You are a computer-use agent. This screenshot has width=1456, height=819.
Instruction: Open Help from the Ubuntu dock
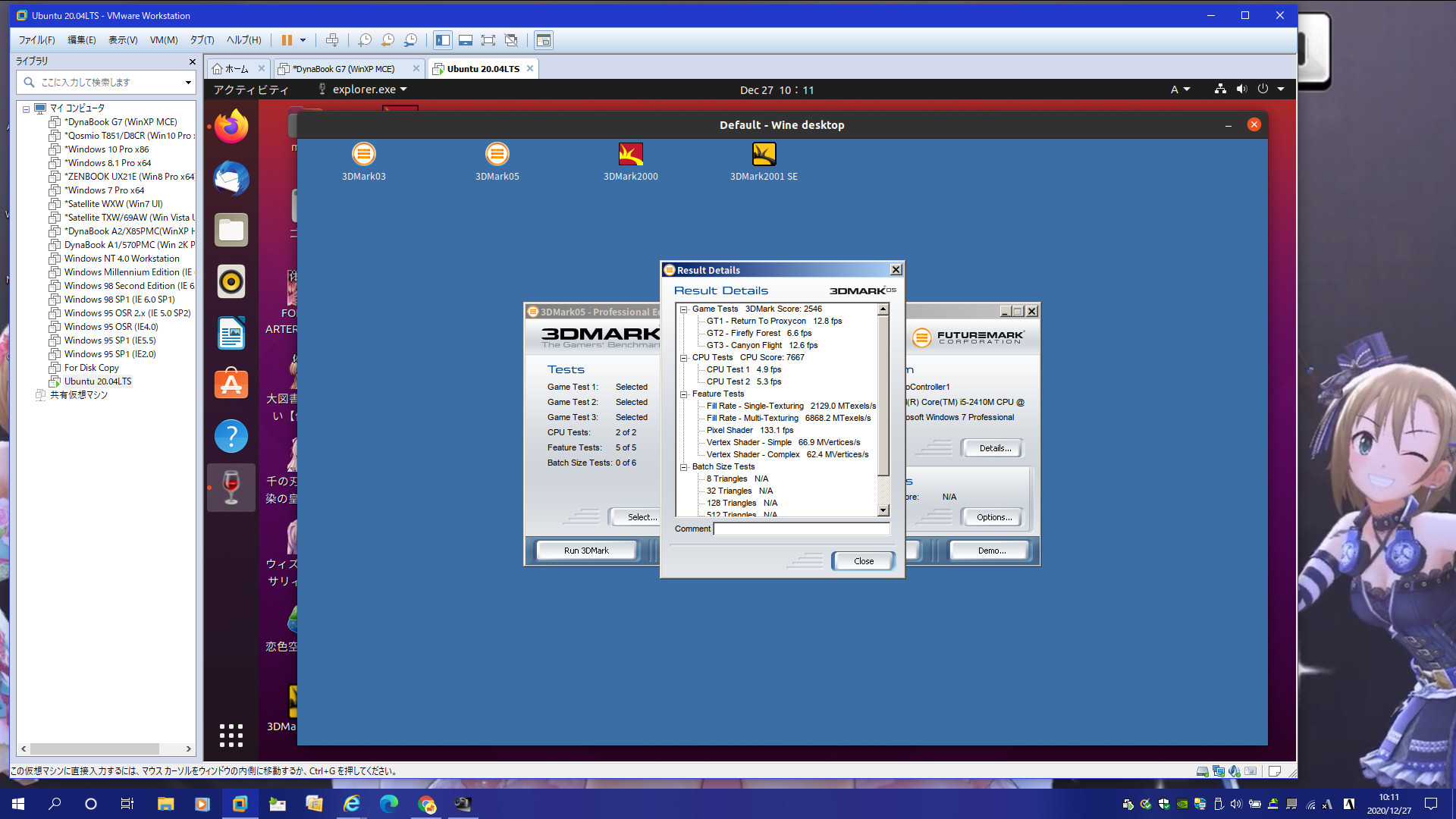(x=231, y=436)
